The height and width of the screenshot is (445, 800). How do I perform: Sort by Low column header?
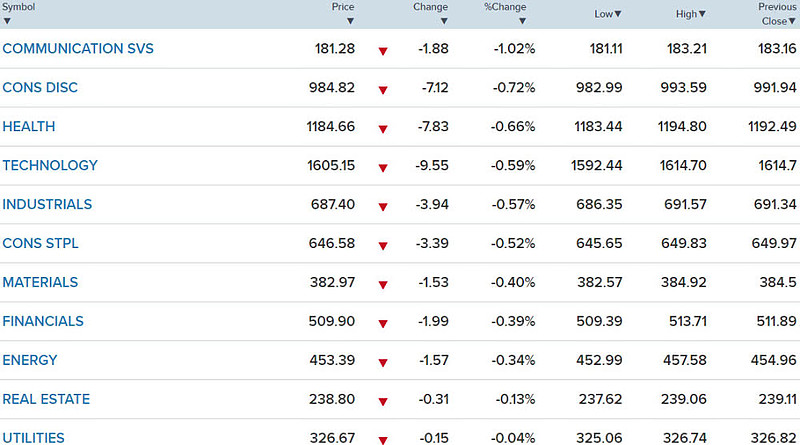[x=607, y=13]
